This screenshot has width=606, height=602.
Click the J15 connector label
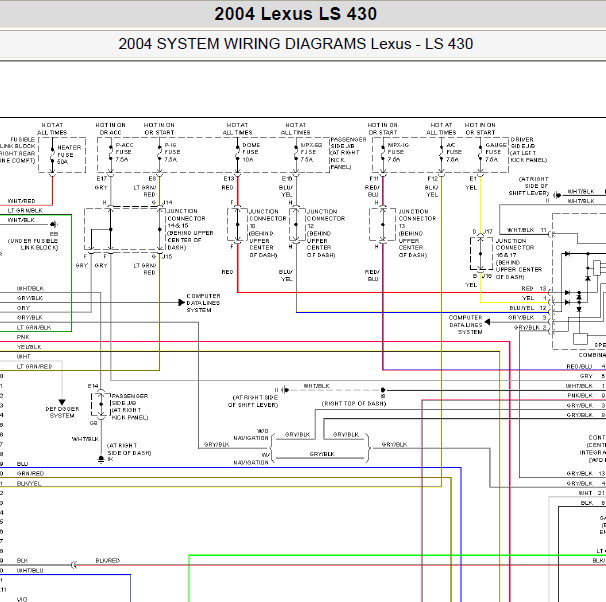click(x=167, y=256)
